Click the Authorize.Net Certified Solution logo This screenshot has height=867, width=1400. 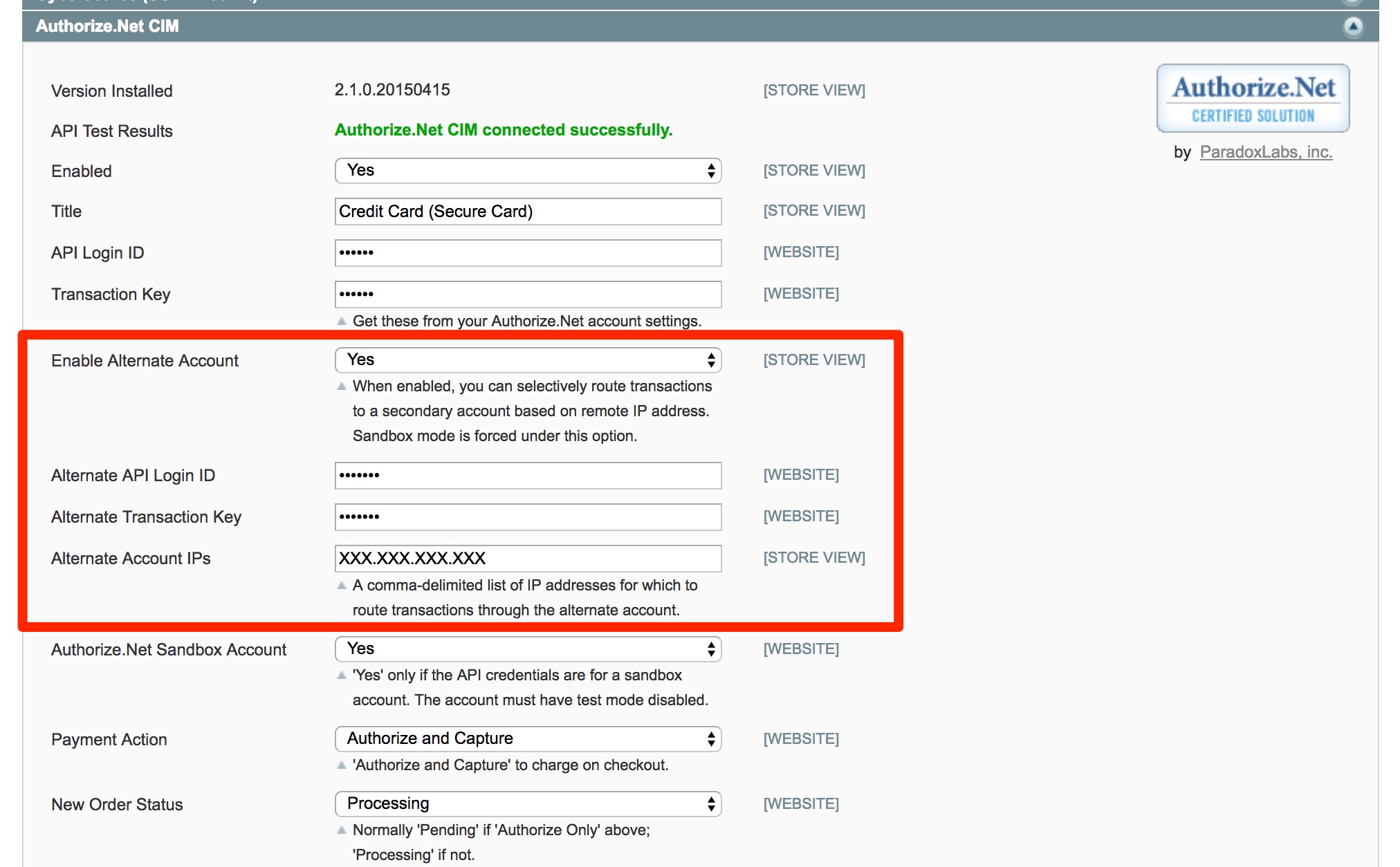(x=1253, y=98)
